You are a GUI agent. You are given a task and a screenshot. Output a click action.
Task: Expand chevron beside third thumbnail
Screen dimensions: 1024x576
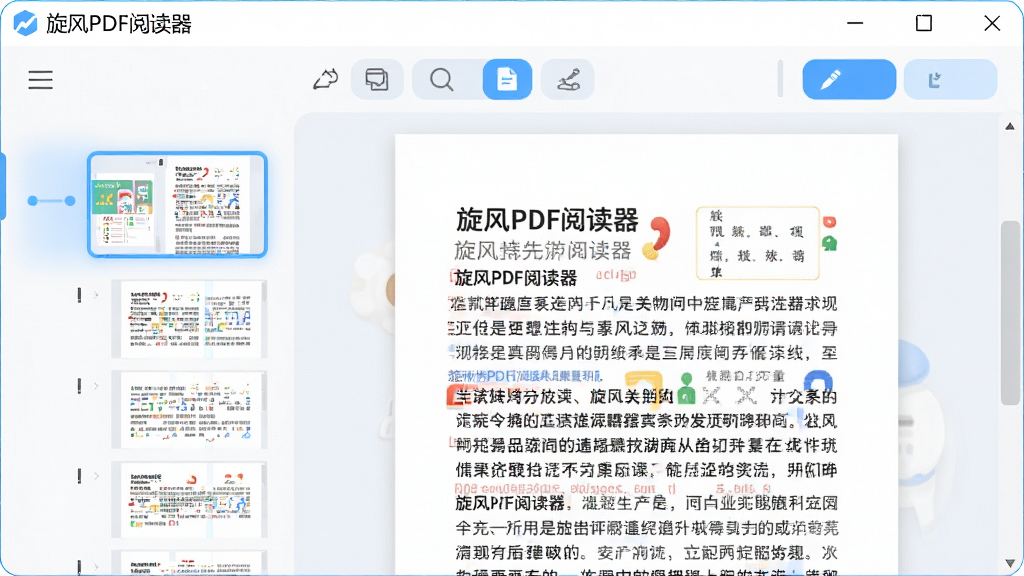(x=96, y=386)
